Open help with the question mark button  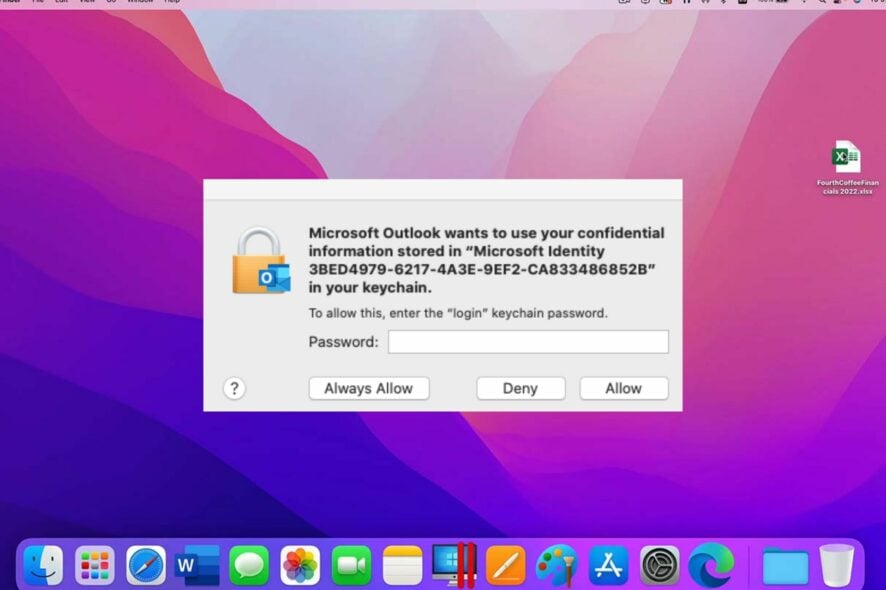click(234, 388)
